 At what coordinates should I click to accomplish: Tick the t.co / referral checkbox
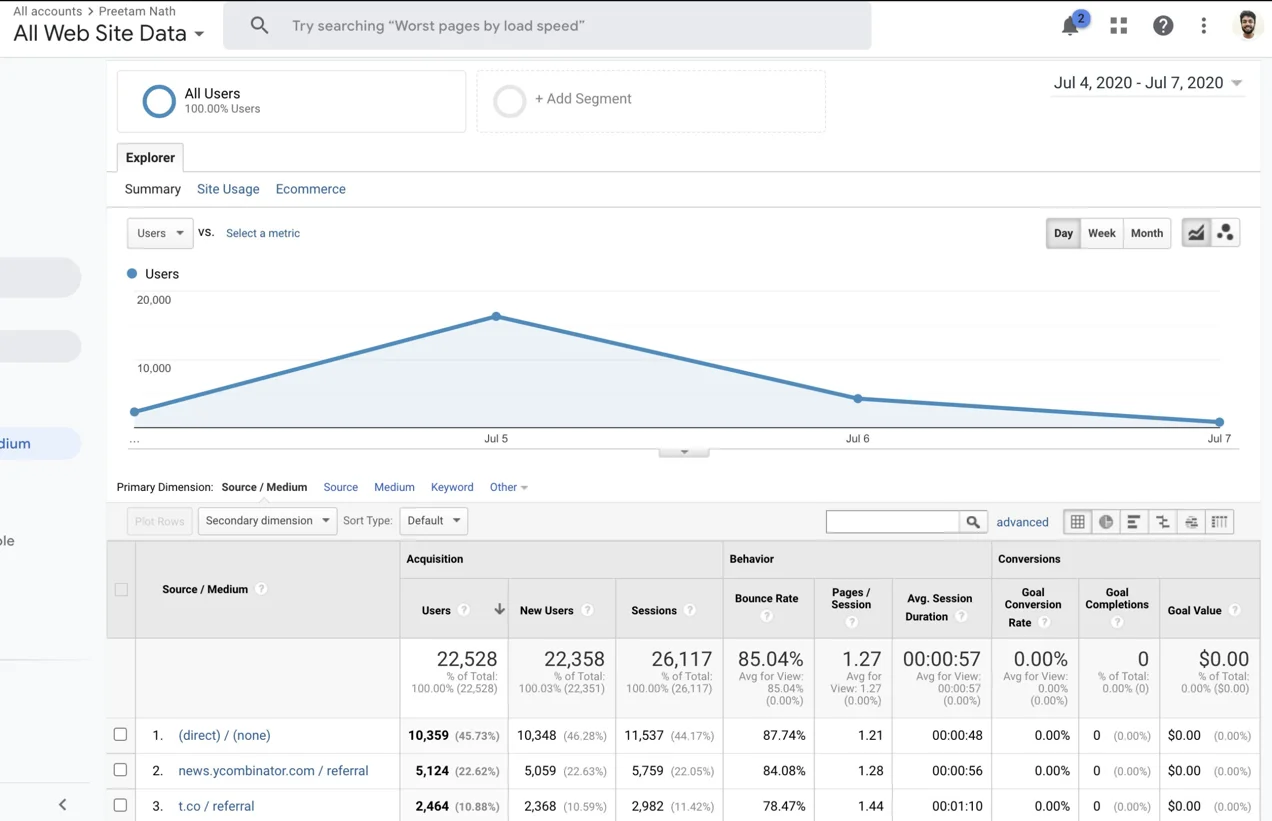(x=120, y=805)
